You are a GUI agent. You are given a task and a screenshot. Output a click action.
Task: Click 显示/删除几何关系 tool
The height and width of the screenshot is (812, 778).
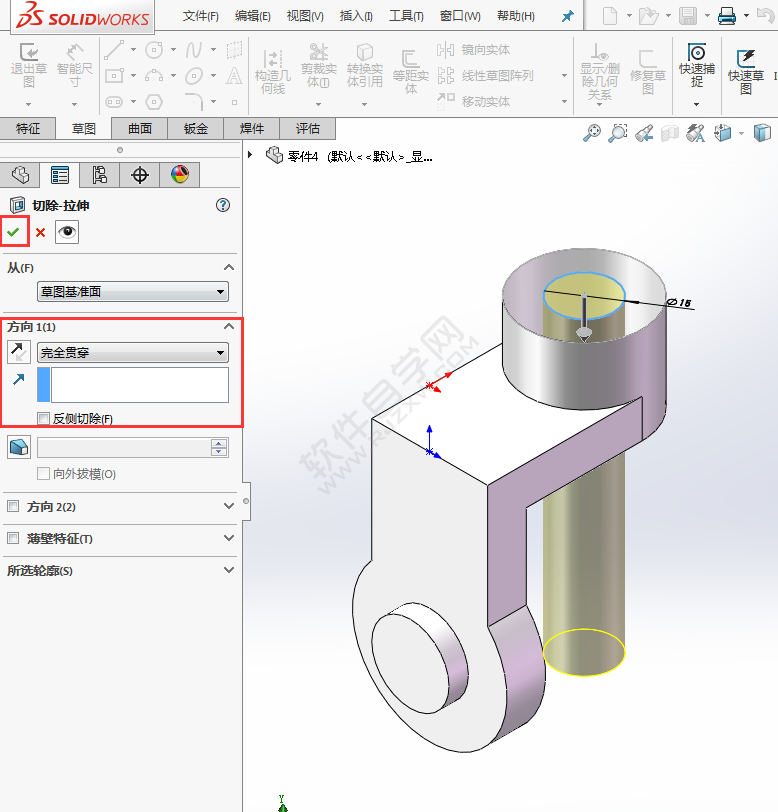[599, 72]
